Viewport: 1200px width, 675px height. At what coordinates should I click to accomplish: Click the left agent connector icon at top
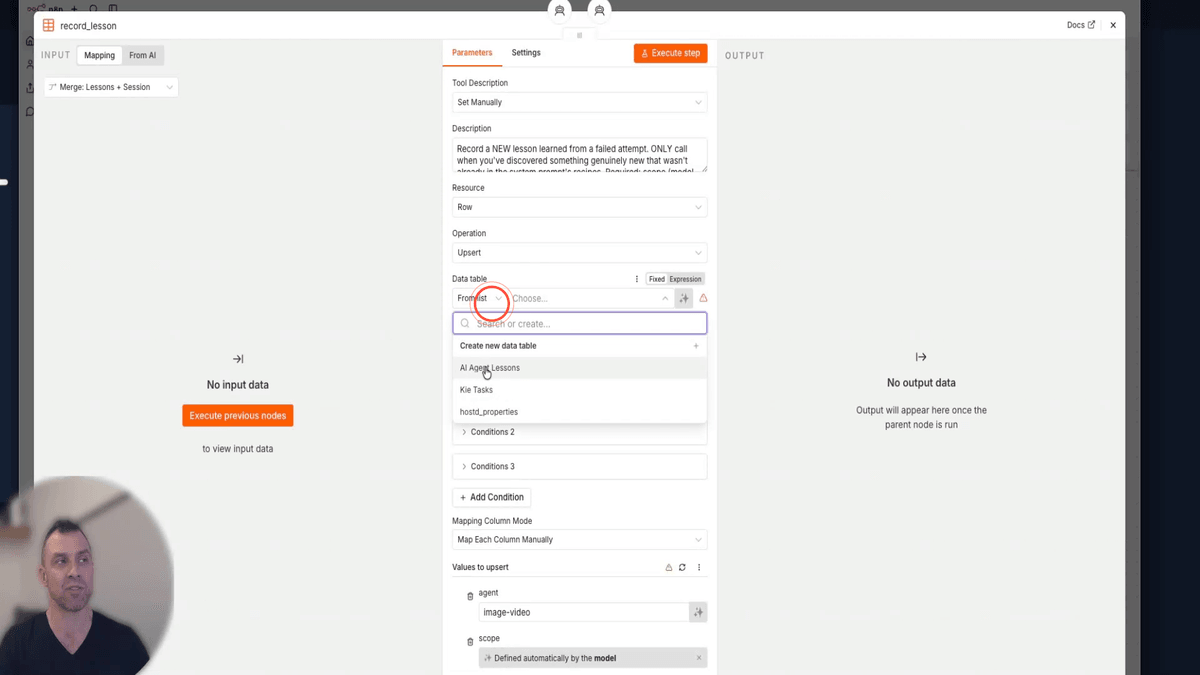click(x=560, y=11)
